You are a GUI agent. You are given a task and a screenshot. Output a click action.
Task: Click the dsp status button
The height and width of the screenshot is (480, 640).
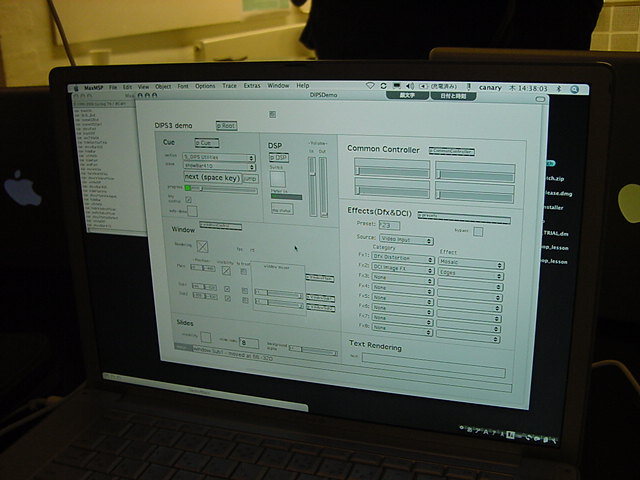[x=282, y=210]
